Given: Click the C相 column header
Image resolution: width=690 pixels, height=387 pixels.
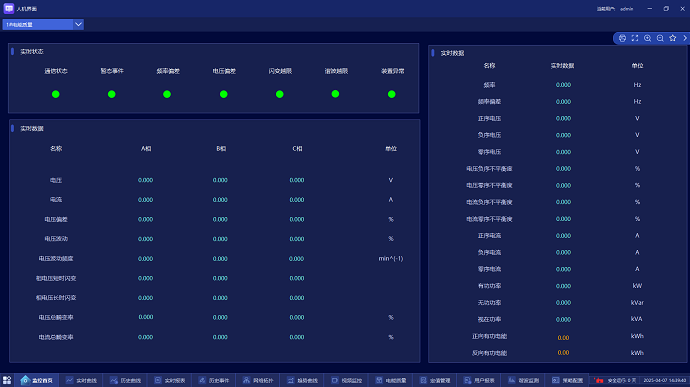Looking at the screenshot, I should click(297, 149).
